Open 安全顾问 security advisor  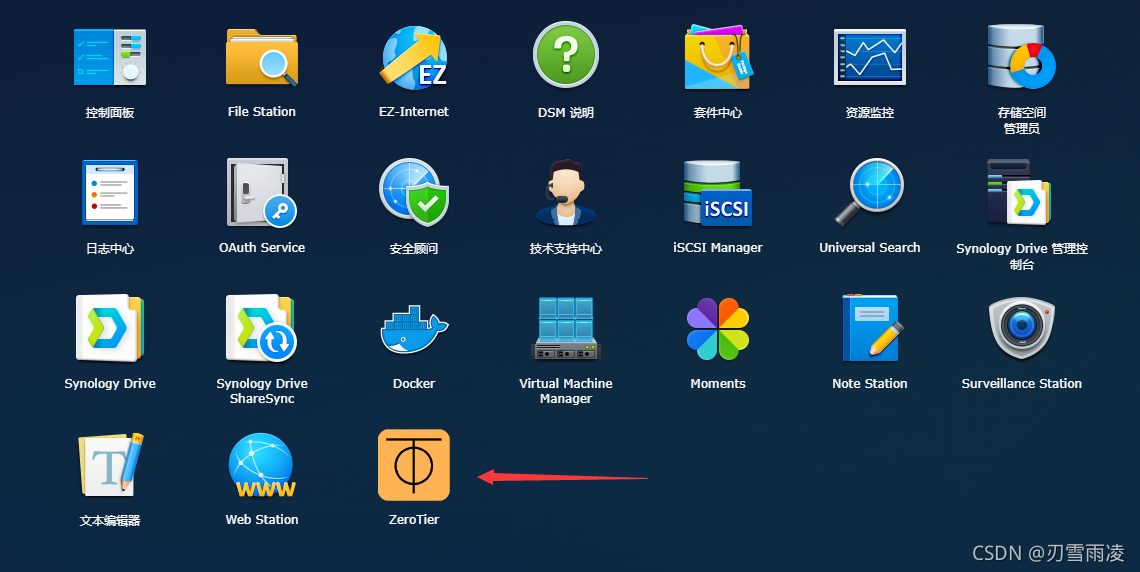click(x=414, y=193)
